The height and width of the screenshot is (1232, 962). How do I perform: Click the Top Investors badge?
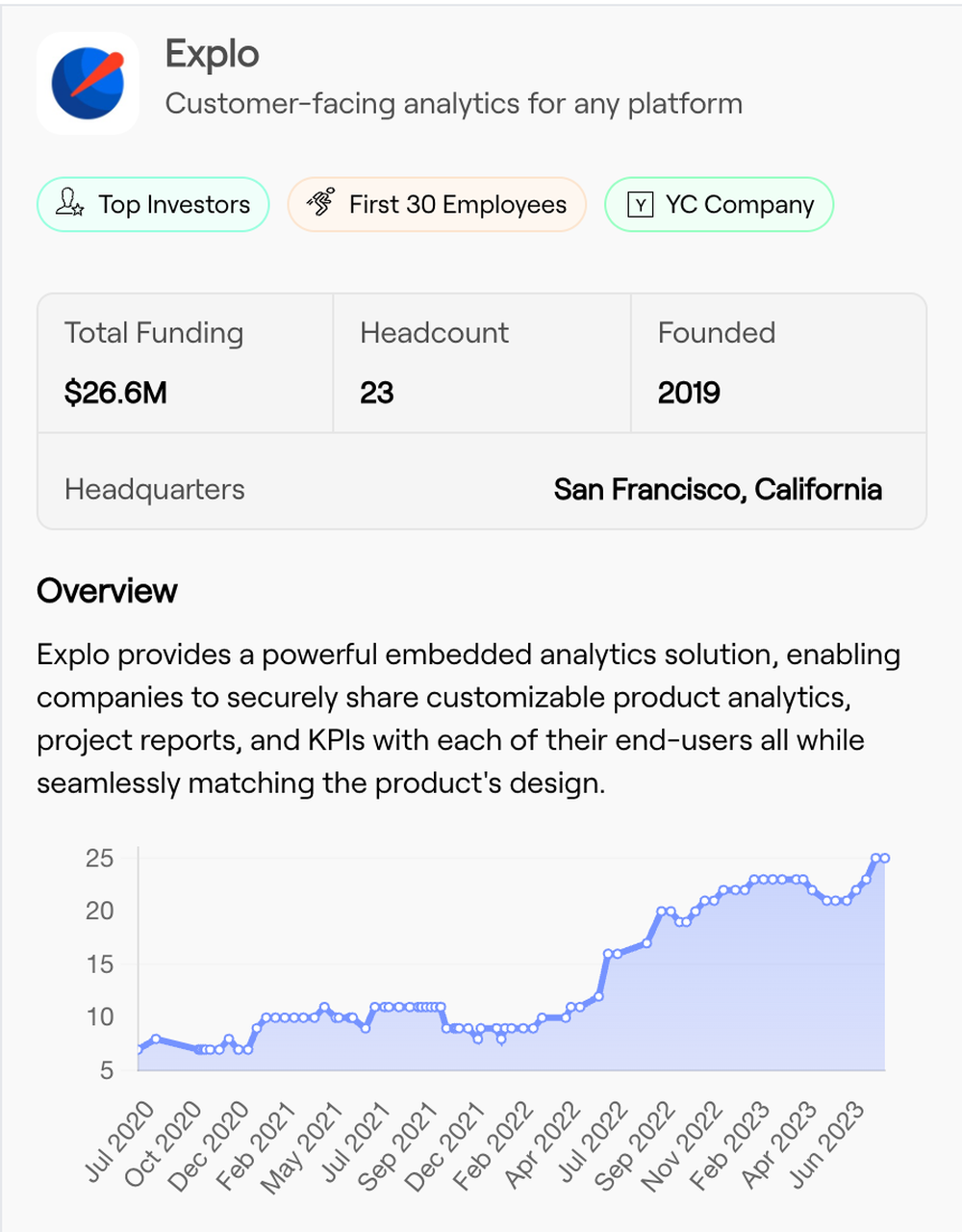[153, 204]
